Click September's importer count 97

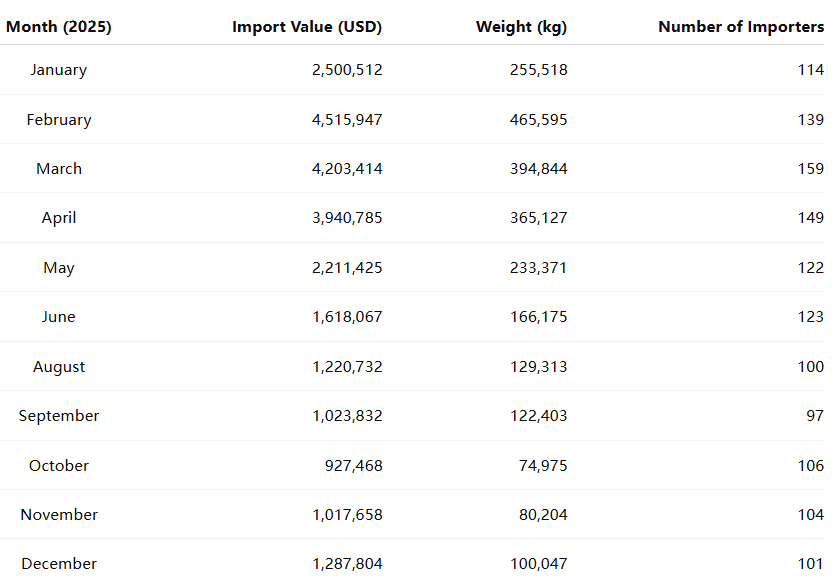click(x=814, y=416)
